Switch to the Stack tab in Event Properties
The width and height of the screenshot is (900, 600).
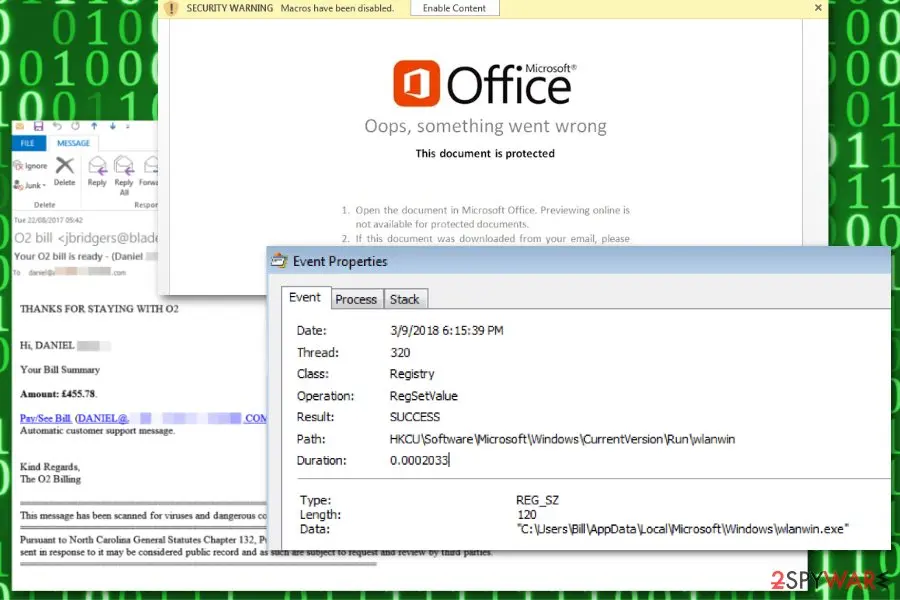(405, 299)
